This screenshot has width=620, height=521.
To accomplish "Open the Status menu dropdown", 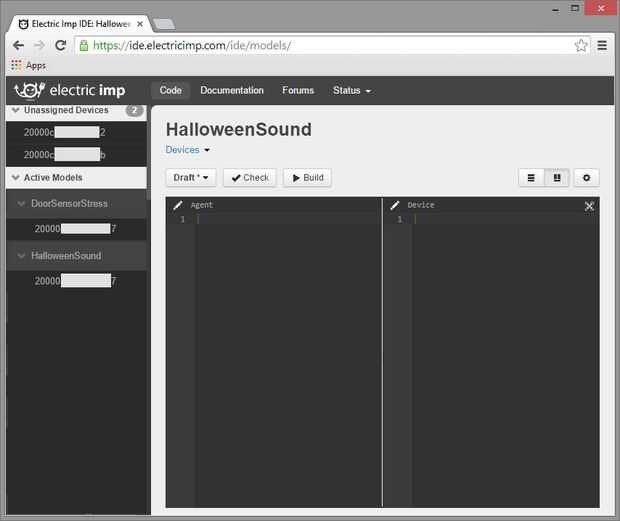I will [x=352, y=91].
